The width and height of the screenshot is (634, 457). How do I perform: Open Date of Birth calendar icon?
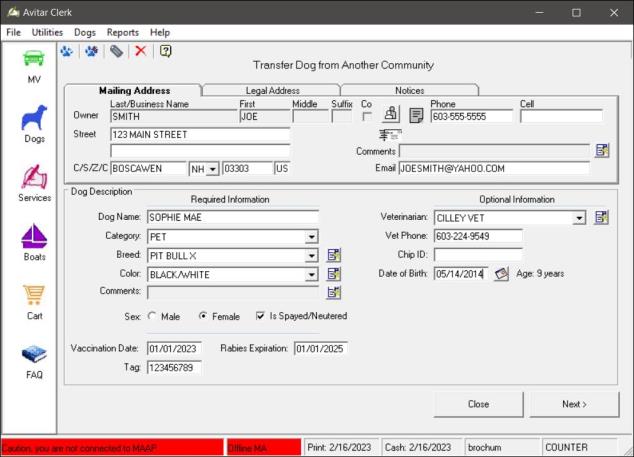(502, 274)
